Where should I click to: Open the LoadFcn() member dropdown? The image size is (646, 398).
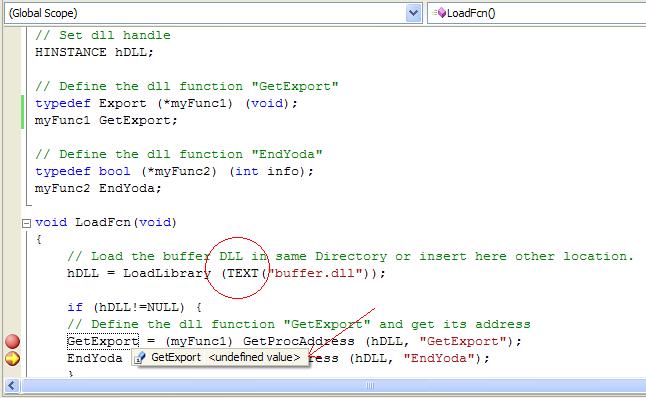pos(537,13)
